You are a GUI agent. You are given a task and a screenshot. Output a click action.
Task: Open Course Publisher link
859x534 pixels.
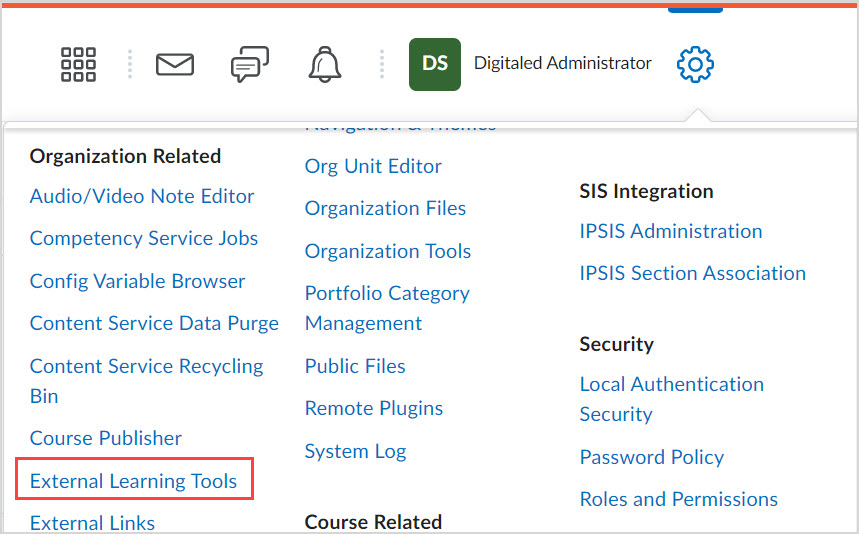coord(106,438)
